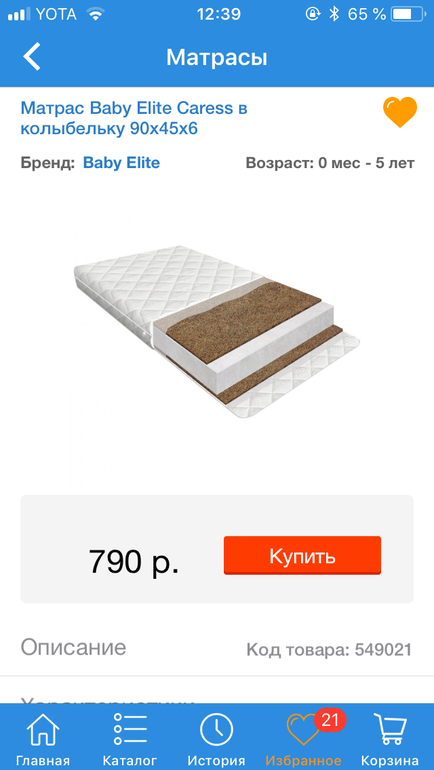
Task: Toggle the orange favorite heart
Action: click(x=400, y=112)
